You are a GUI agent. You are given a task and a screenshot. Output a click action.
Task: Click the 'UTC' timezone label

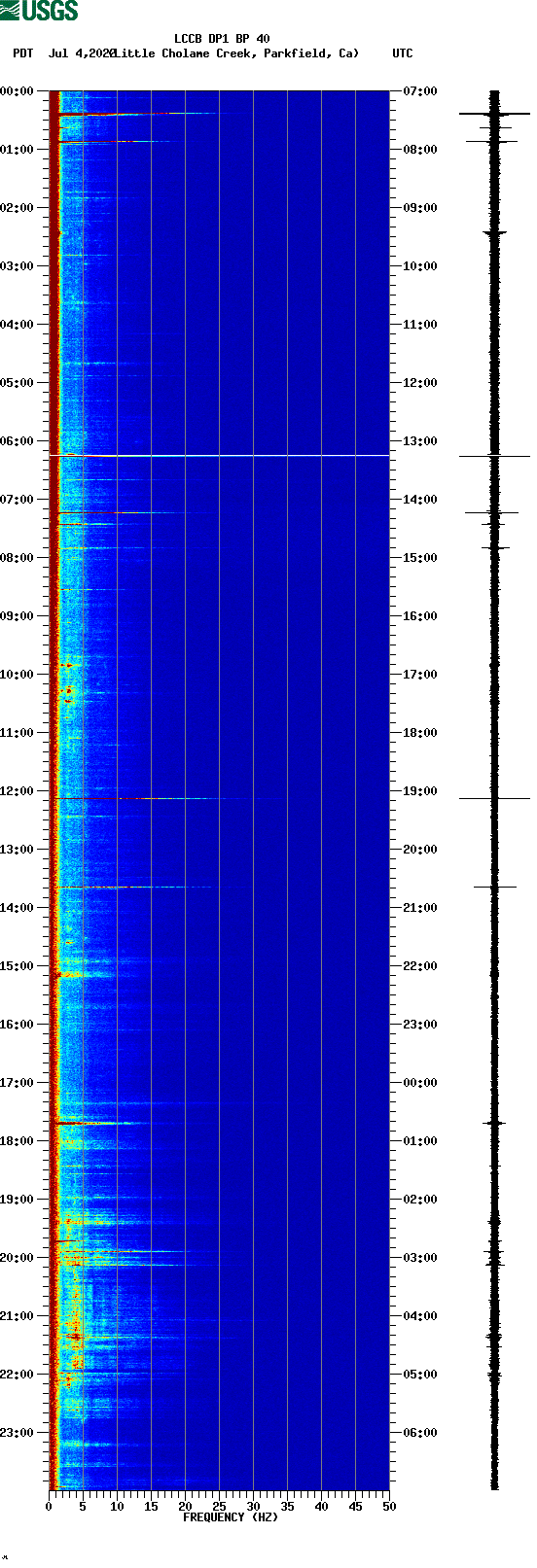point(403,53)
